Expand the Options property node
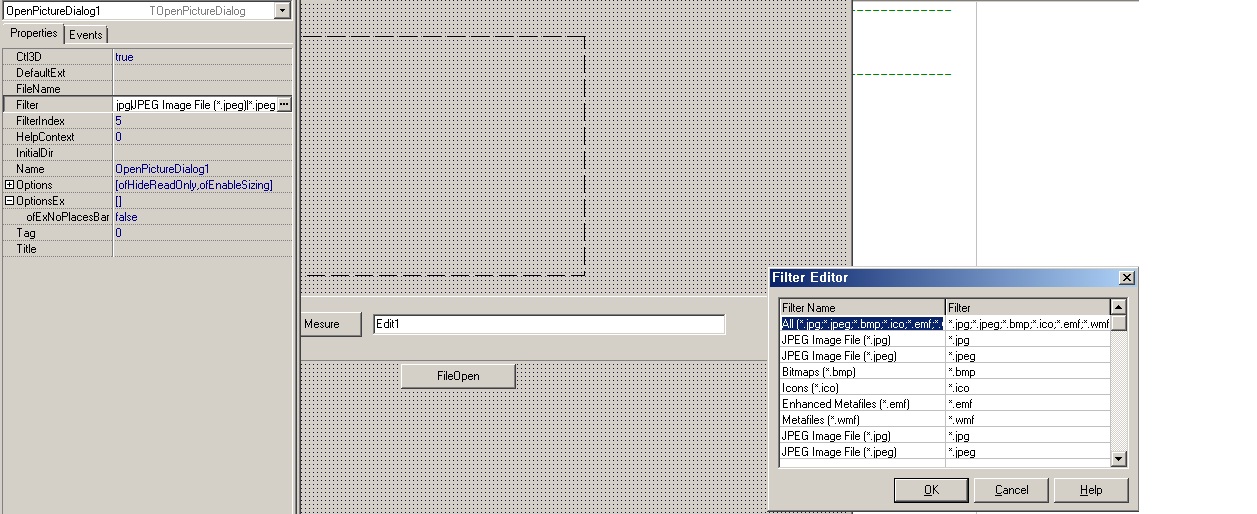The width and height of the screenshot is (1257, 514). click(x=10, y=185)
